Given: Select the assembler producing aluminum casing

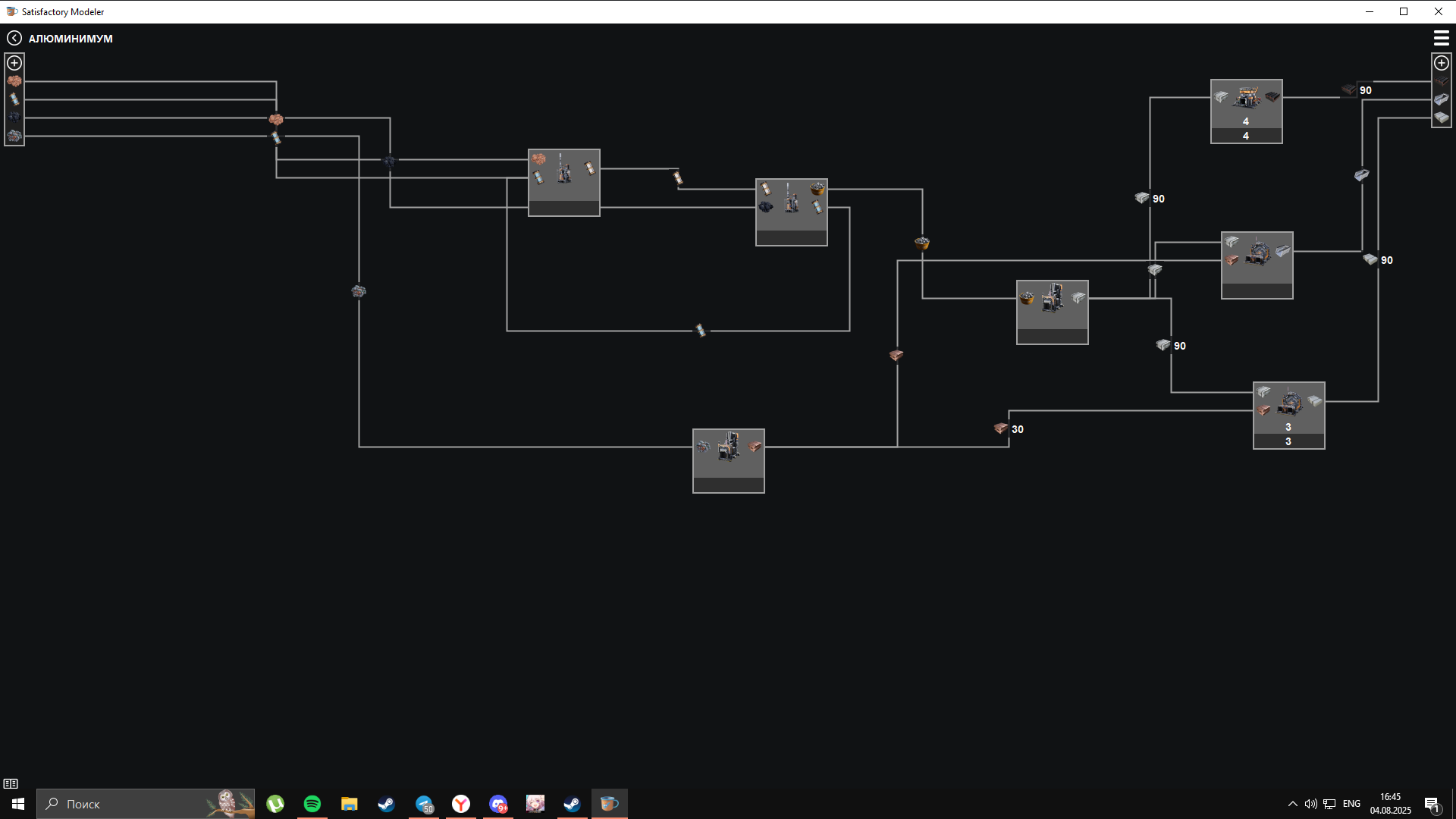Looking at the screenshot, I should 1257,265.
